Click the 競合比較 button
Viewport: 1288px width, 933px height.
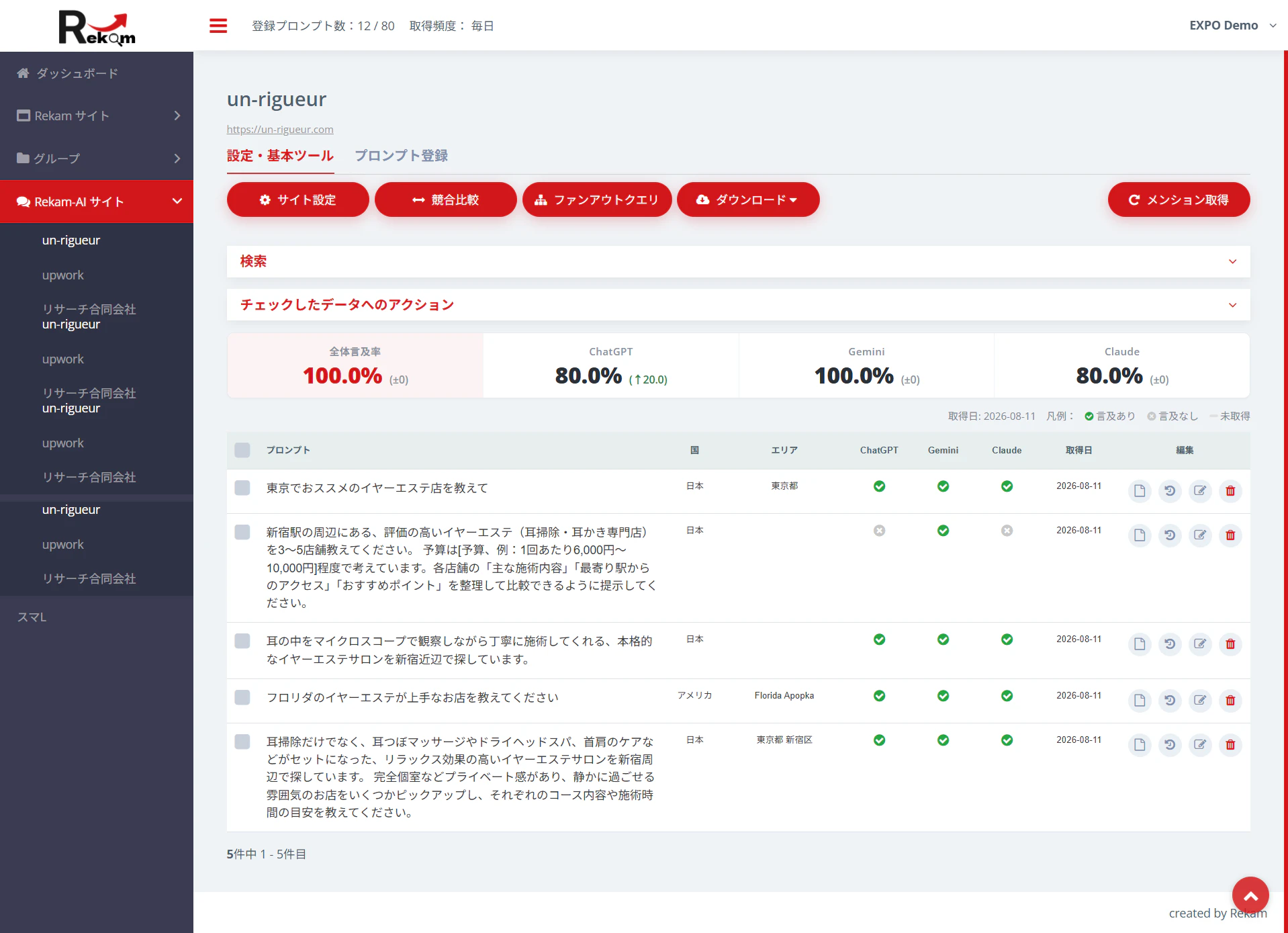point(446,199)
